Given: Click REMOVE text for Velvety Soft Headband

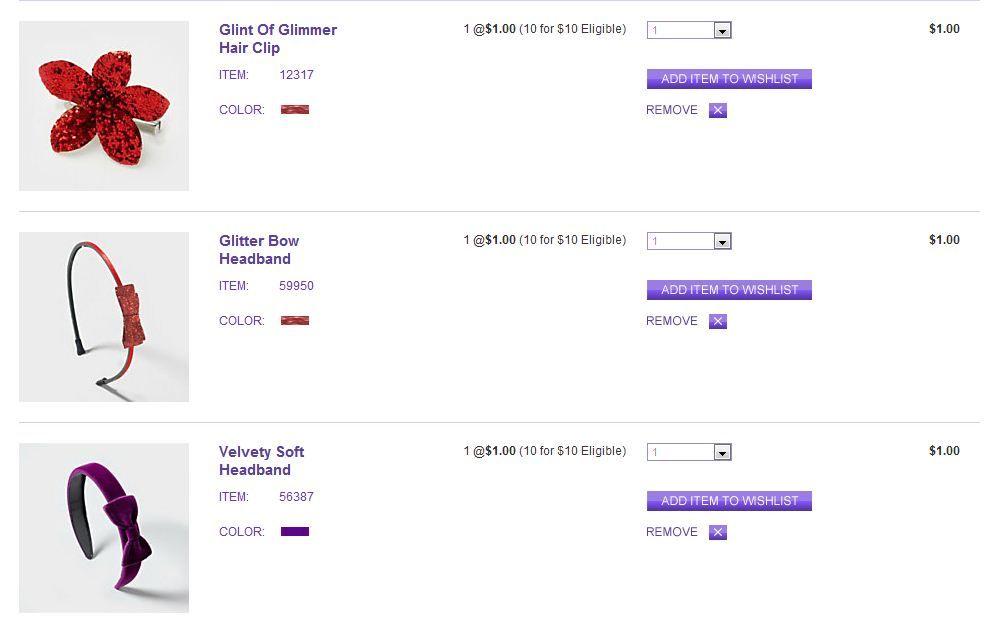Looking at the screenshot, I should click(x=672, y=532).
